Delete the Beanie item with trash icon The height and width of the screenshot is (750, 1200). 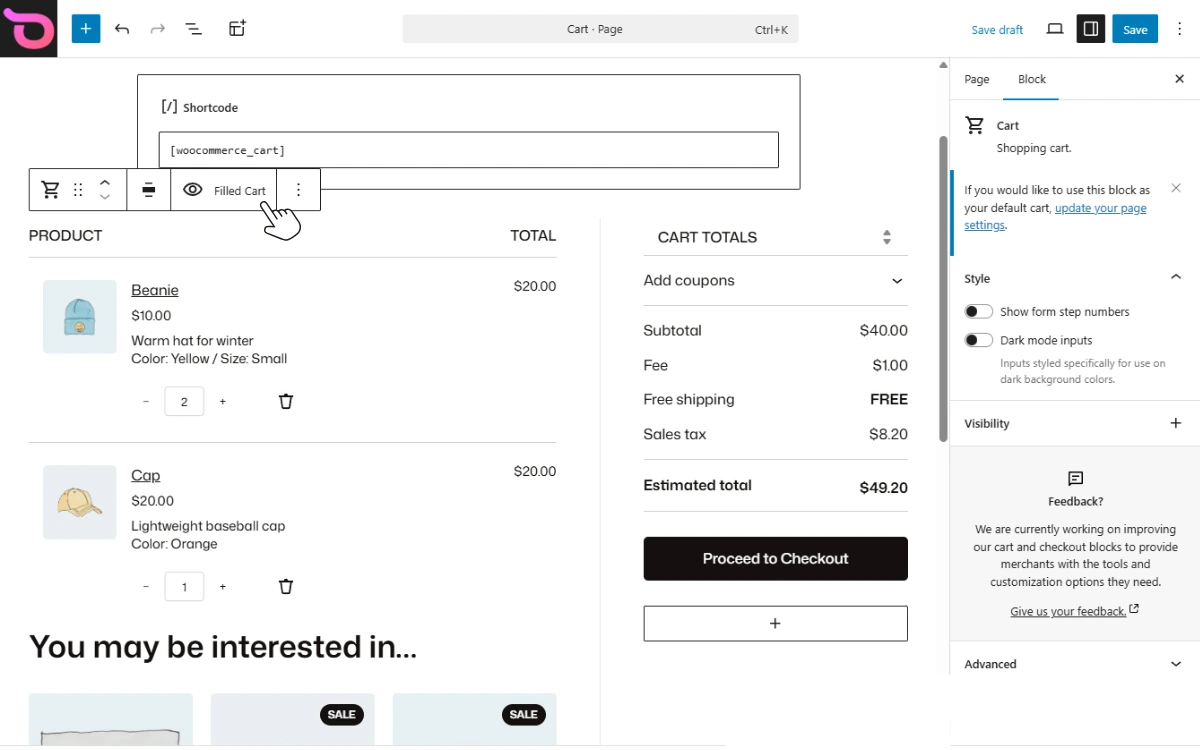tap(286, 402)
